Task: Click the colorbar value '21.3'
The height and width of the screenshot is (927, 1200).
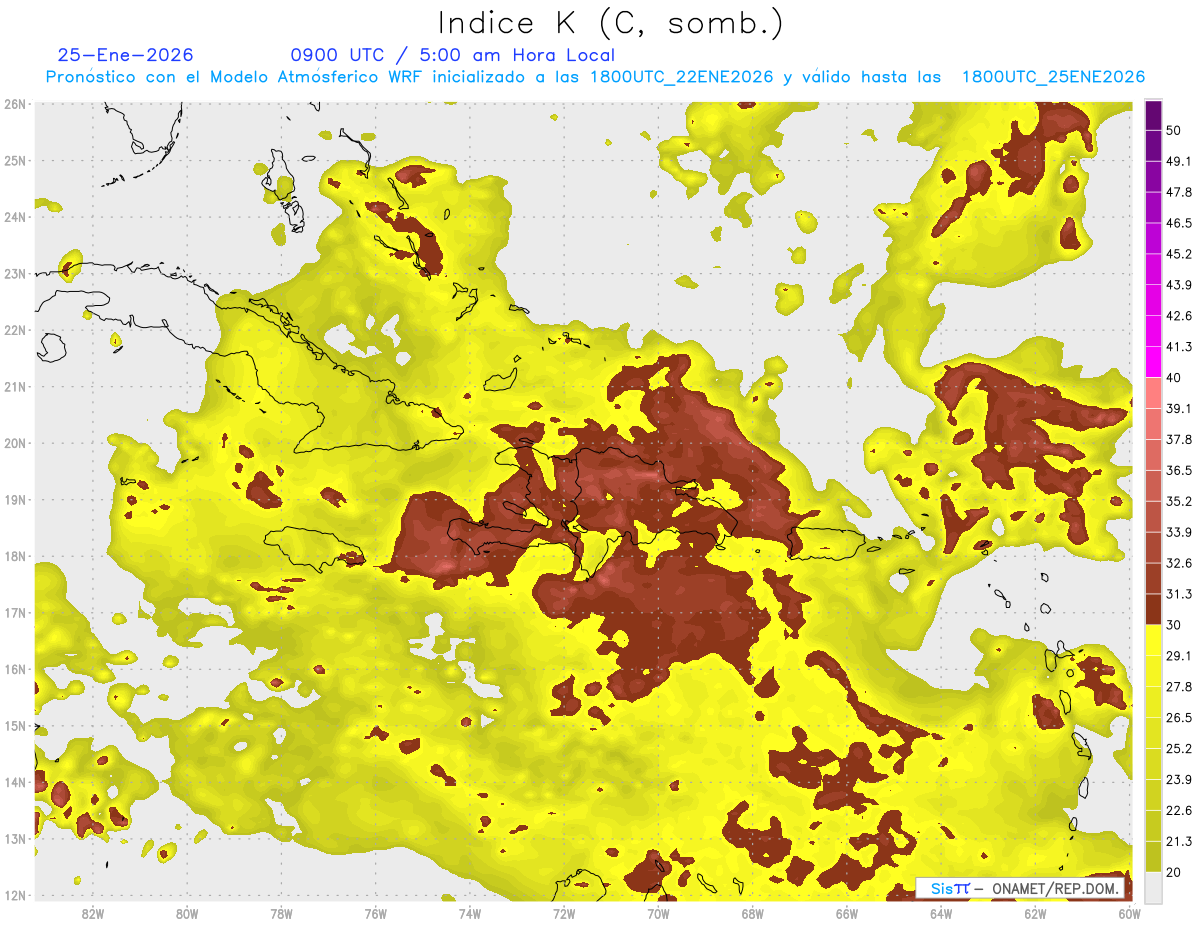Action: (x=1179, y=841)
